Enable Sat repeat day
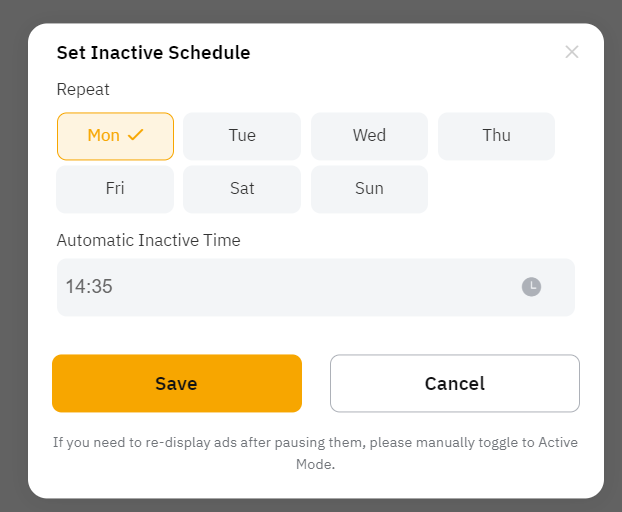This screenshot has width=622, height=512. coord(242,189)
